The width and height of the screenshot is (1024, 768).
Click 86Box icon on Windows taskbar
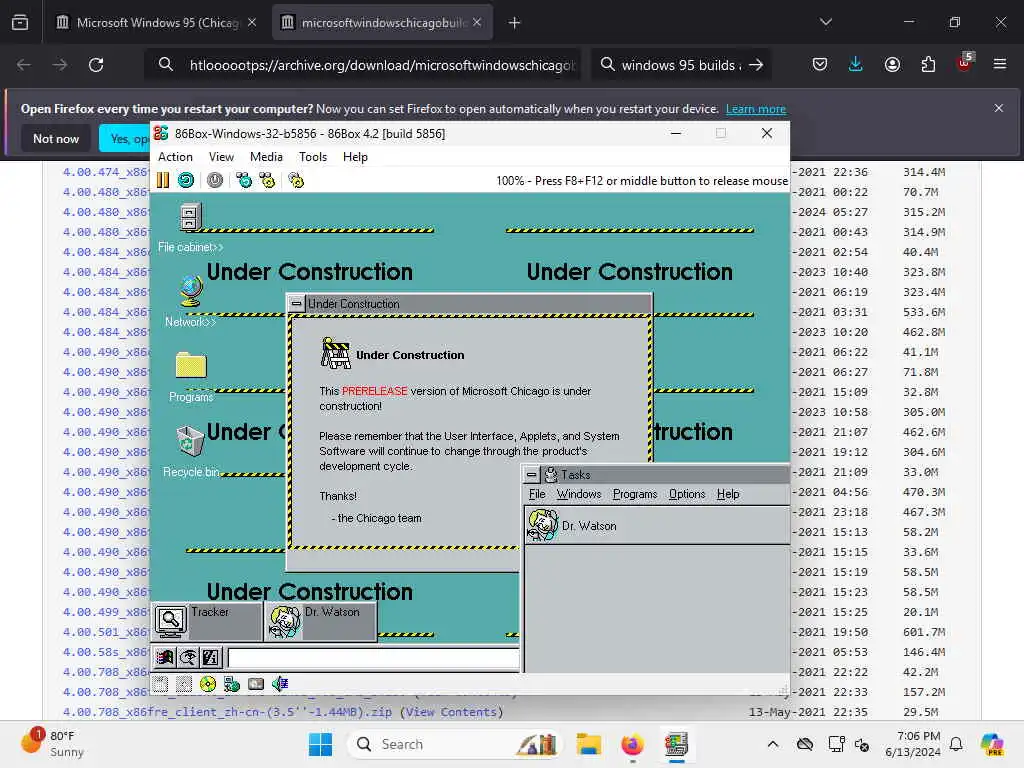pyautogui.click(x=676, y=744)
